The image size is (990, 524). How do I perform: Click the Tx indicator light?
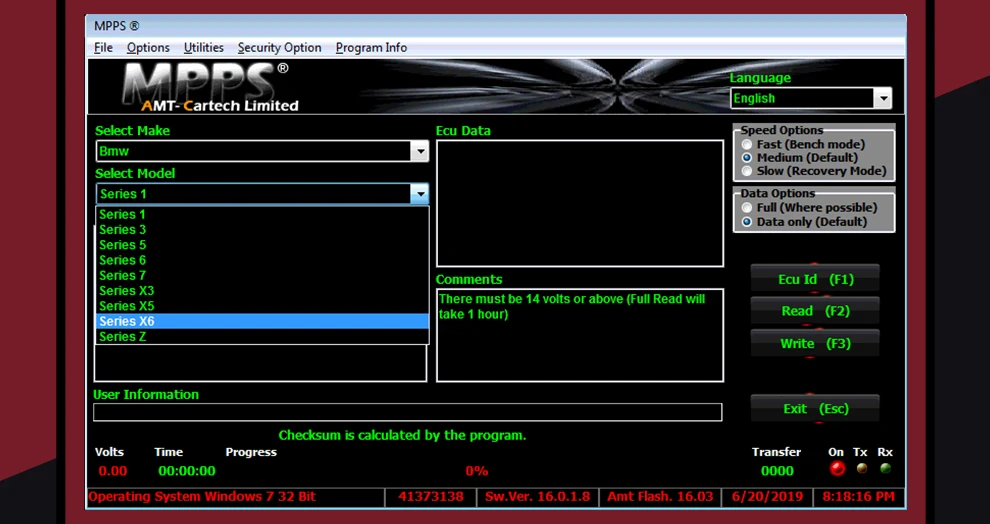click(x=862, y=468)
